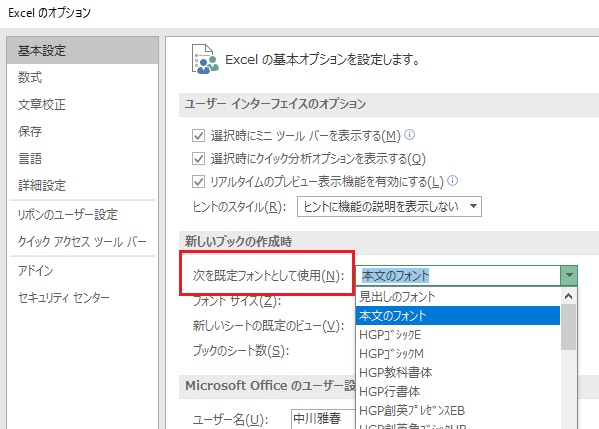Open the 言語 settings category
This screenshot has width=599, height=429.
(30, 159)
